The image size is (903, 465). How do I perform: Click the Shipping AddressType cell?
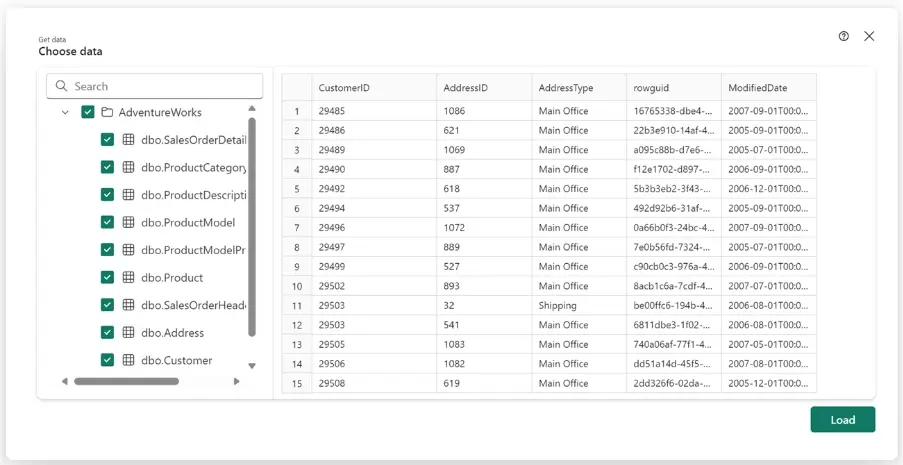579,305
